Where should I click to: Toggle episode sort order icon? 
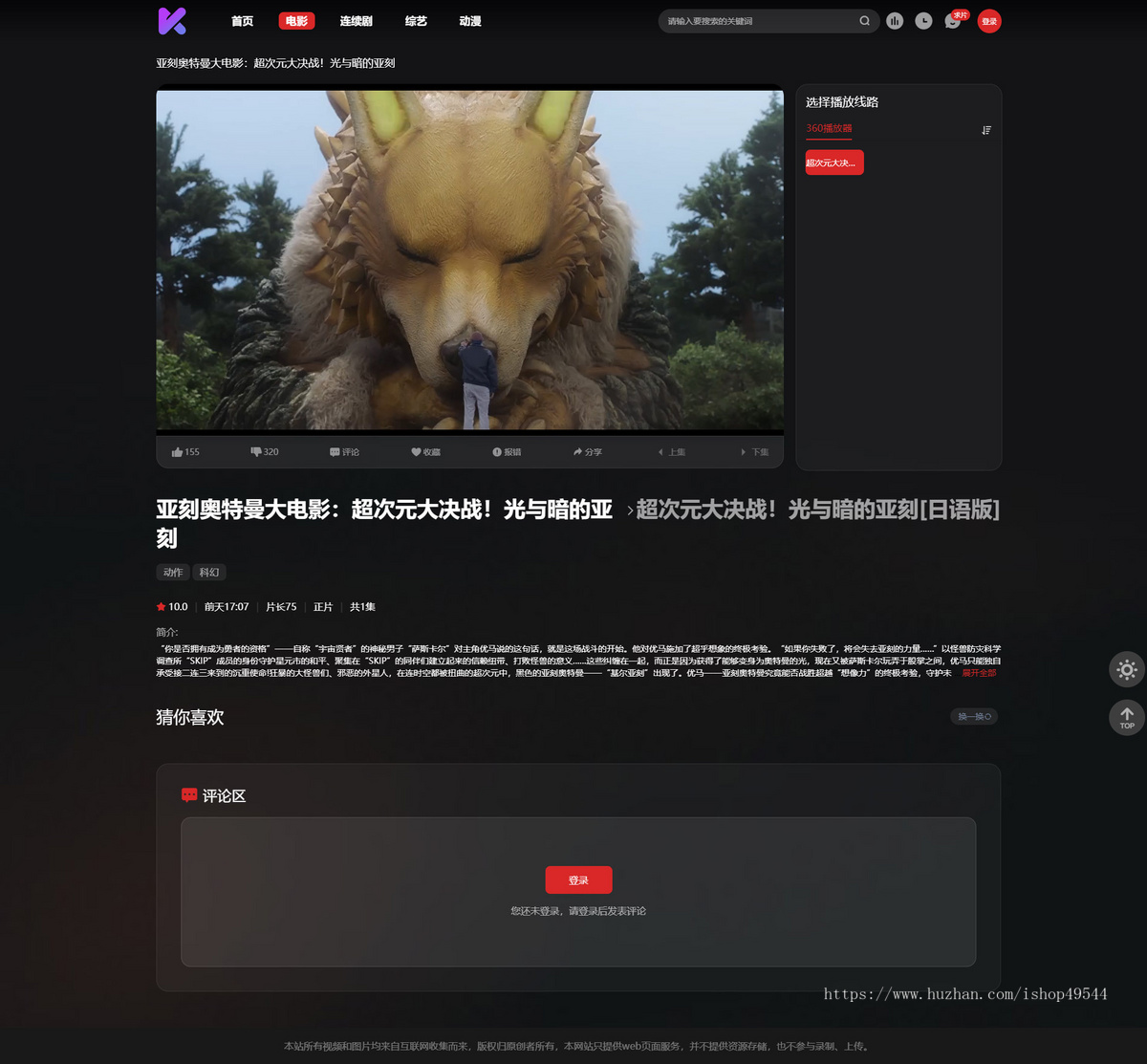point(986,130)
